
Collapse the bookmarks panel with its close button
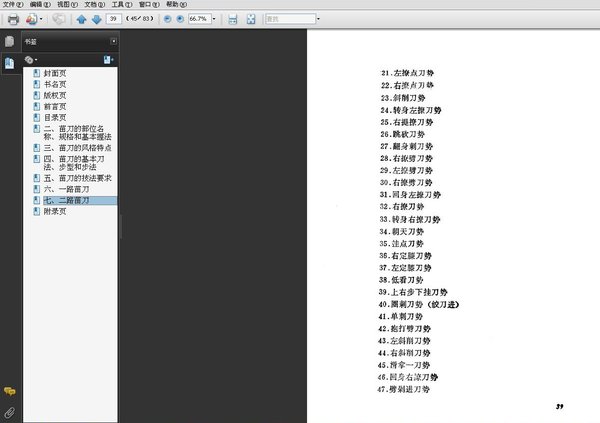[114, 41]
